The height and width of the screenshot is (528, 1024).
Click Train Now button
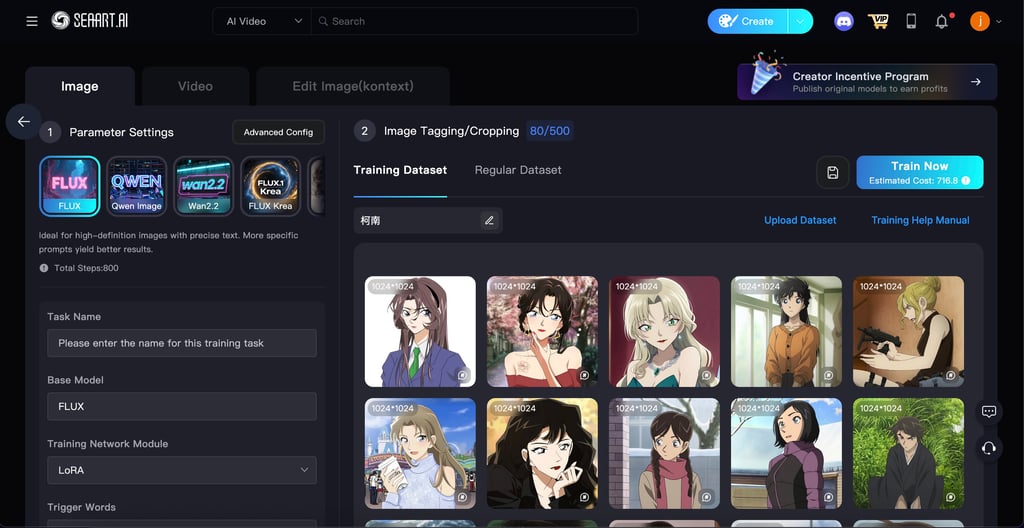(920, 173)
